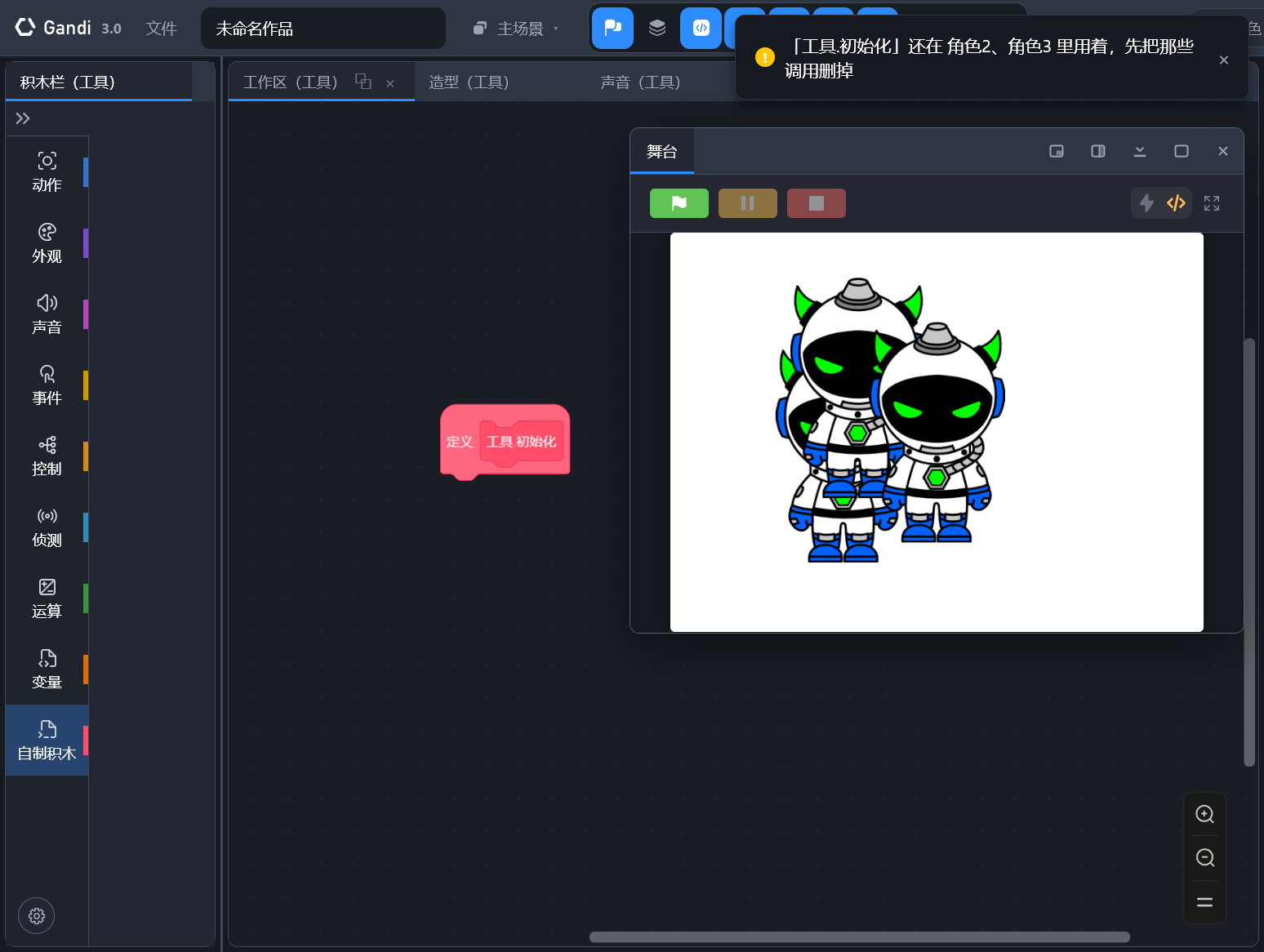
Task: Select the 自制积木 custom blocks category
Action: click(x=47, y=741)
